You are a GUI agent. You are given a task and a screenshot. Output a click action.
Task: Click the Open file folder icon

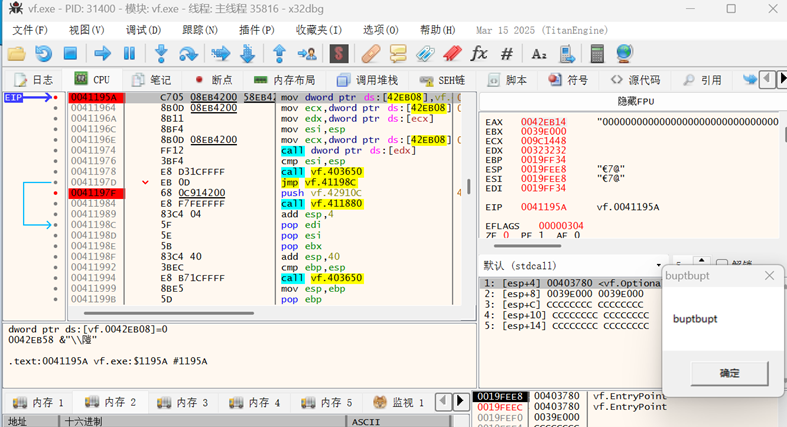[x=16, y=53]
